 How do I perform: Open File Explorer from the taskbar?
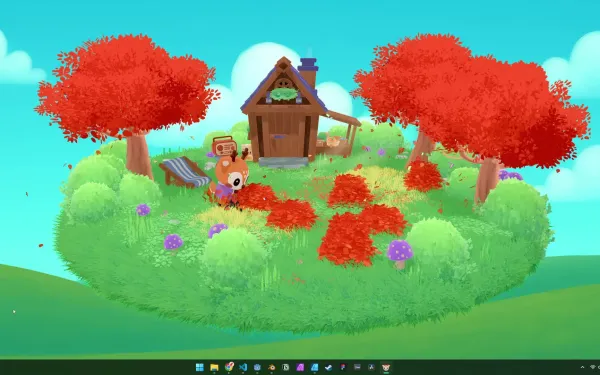pyautogui.click(x=214, y=367)
